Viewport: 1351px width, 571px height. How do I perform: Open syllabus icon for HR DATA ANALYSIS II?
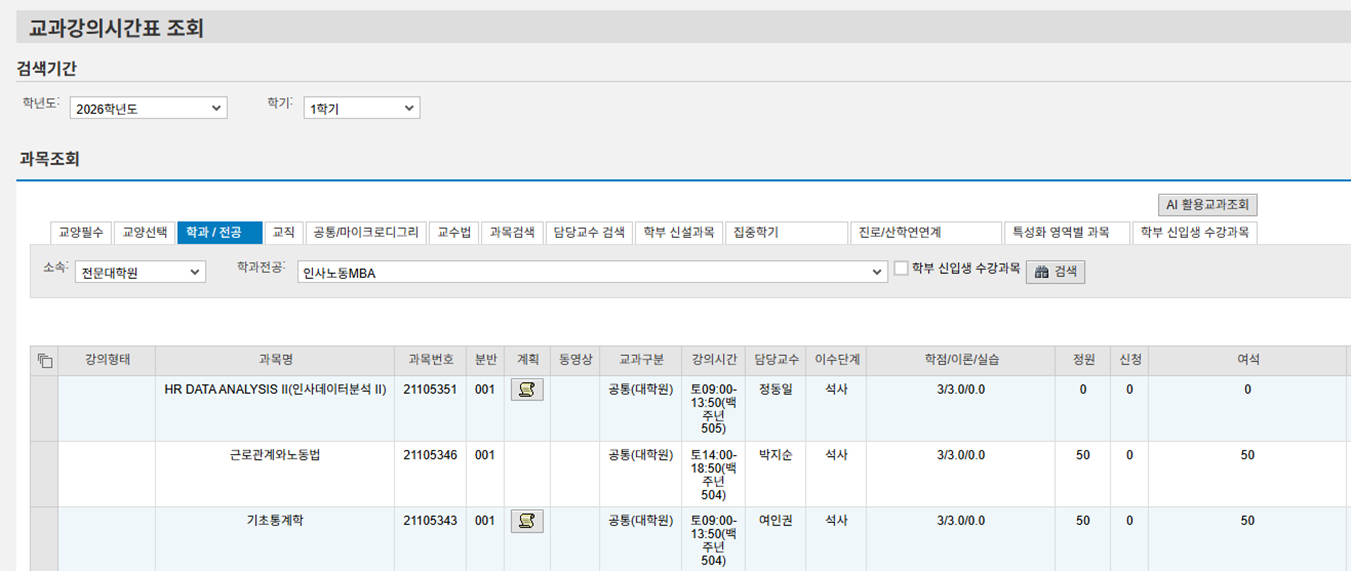coord(527,390)
